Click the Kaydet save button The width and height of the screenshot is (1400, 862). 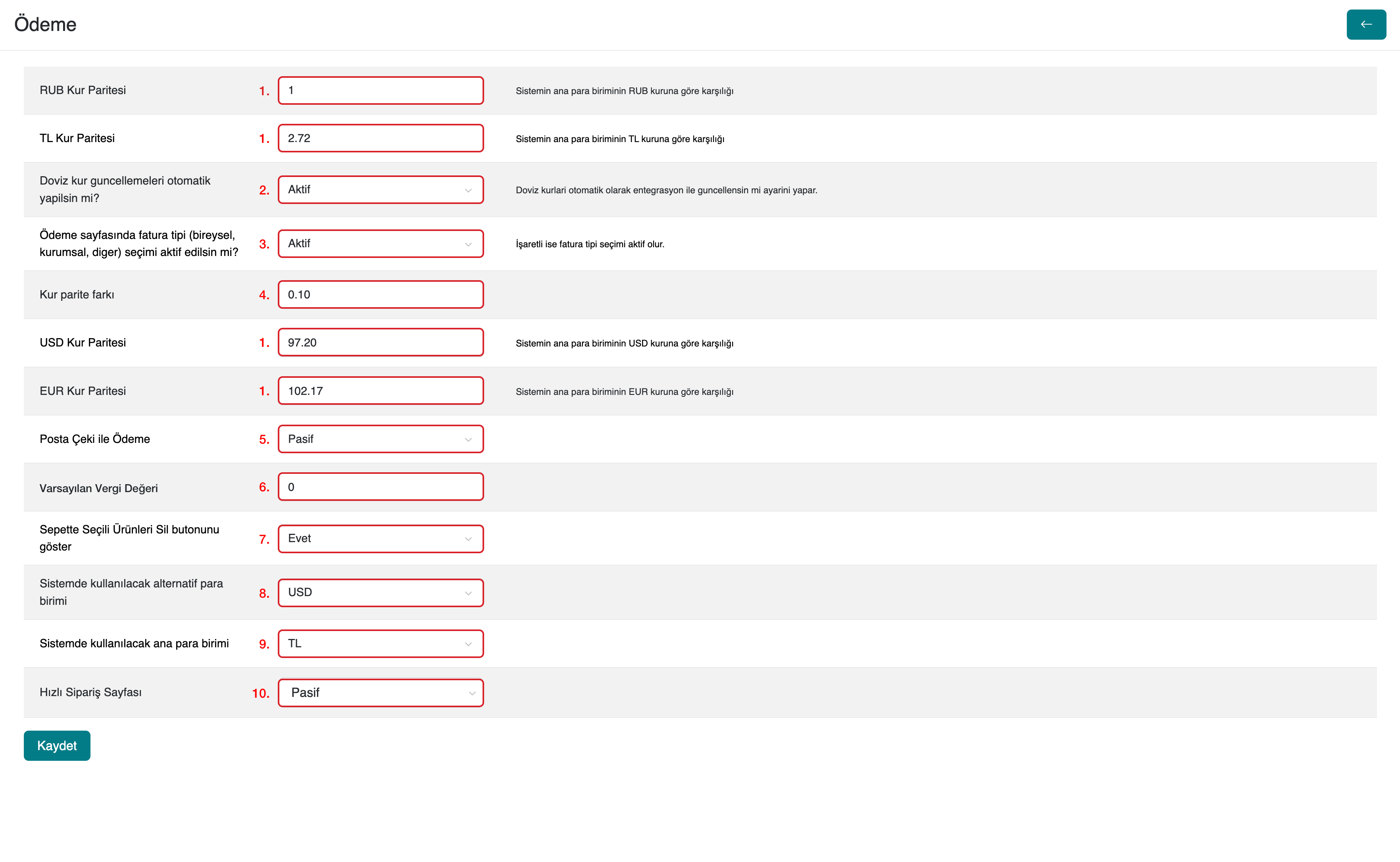(x=57, y=746)
